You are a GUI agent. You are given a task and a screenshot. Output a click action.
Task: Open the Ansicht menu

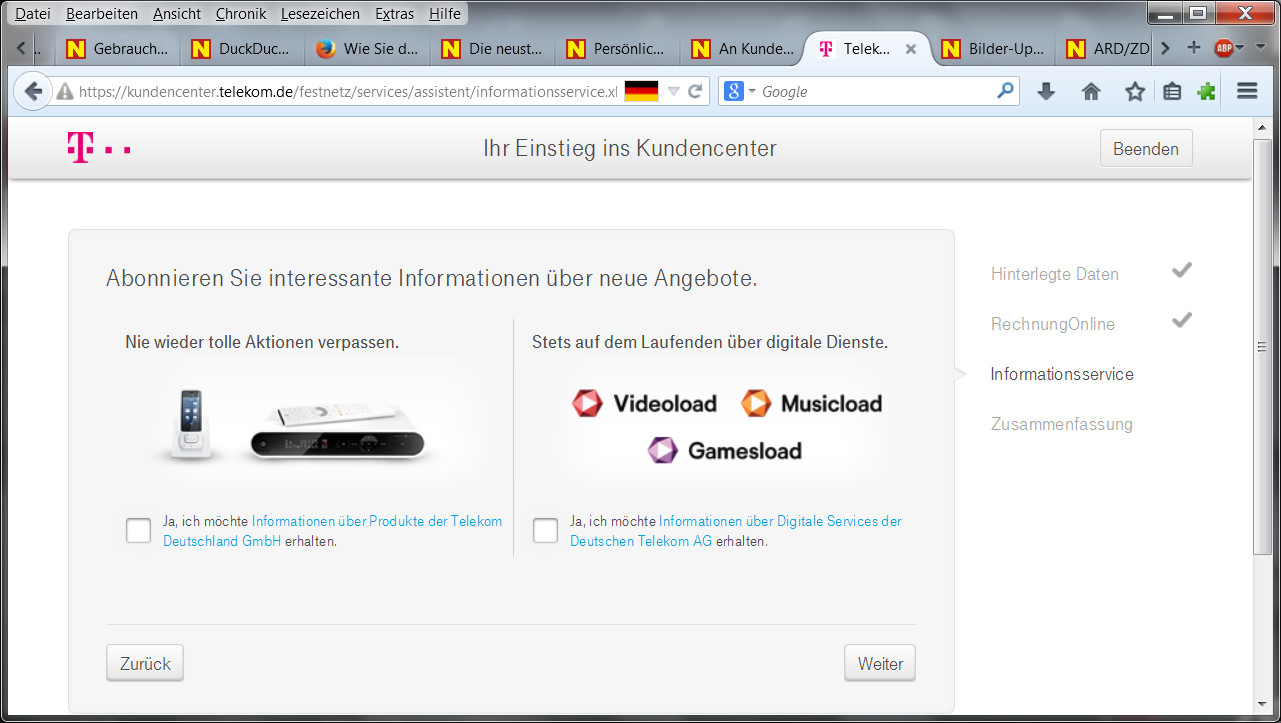tap(177, 14)
